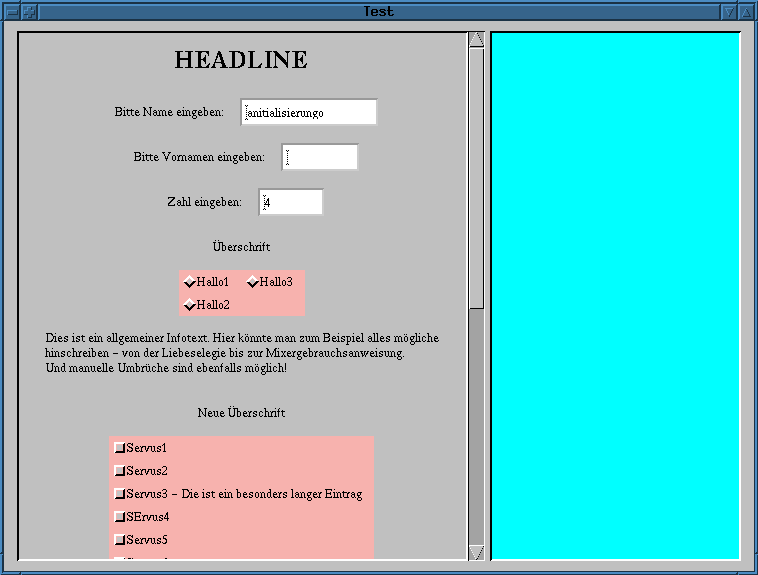Focus the 'Bitte Name eingeben' text field
Viewport: 758px width, 575px height.
click(x=309, y=112)
